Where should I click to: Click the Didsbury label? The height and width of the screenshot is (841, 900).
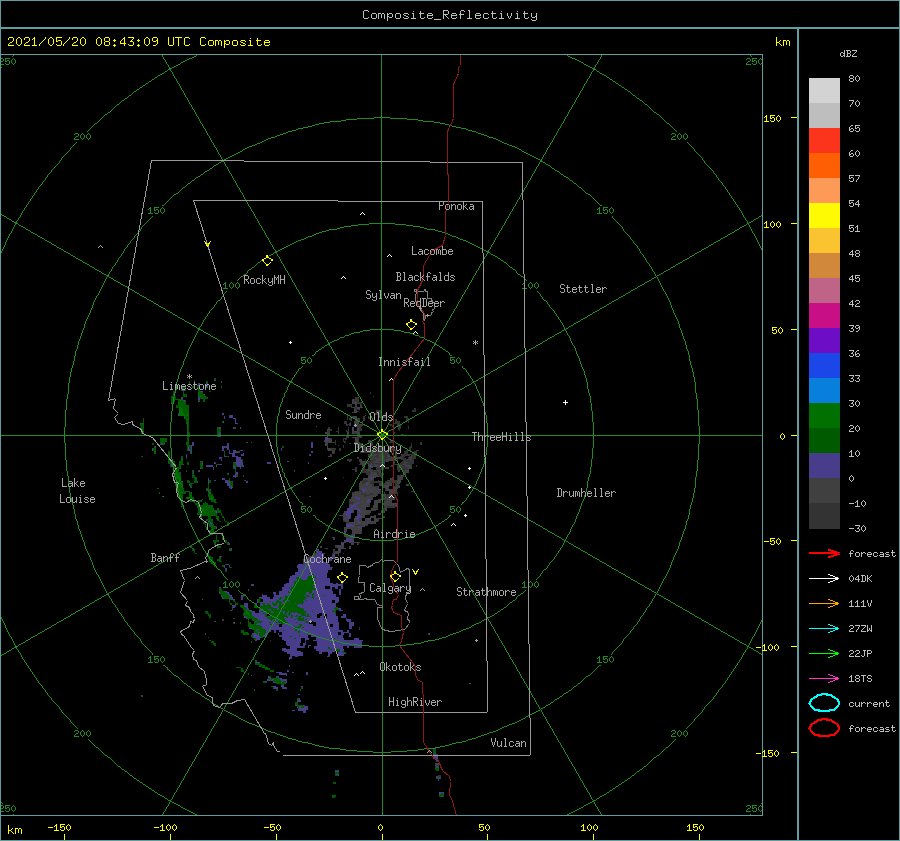(x=377, y=448)
